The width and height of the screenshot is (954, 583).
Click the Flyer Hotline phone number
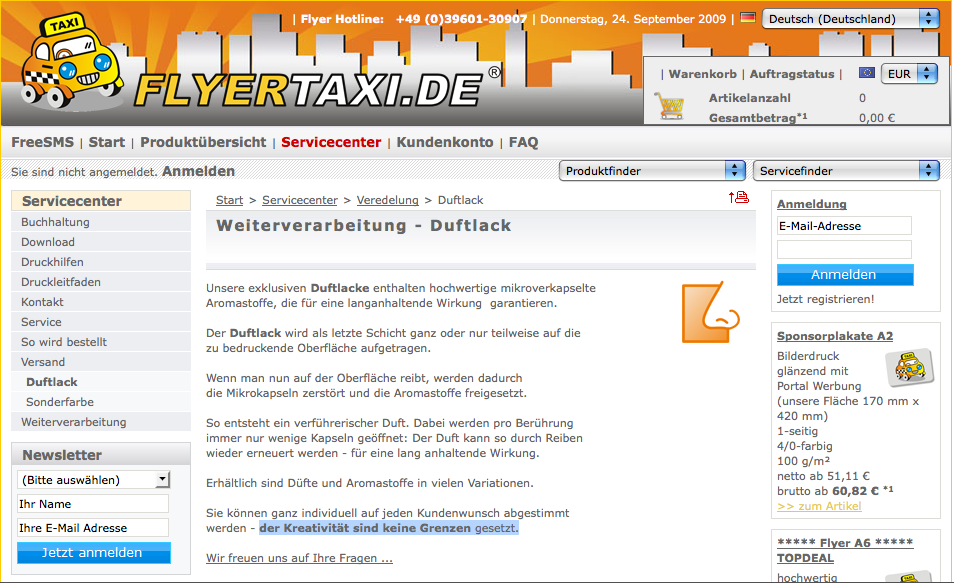(x=461, y=19)
